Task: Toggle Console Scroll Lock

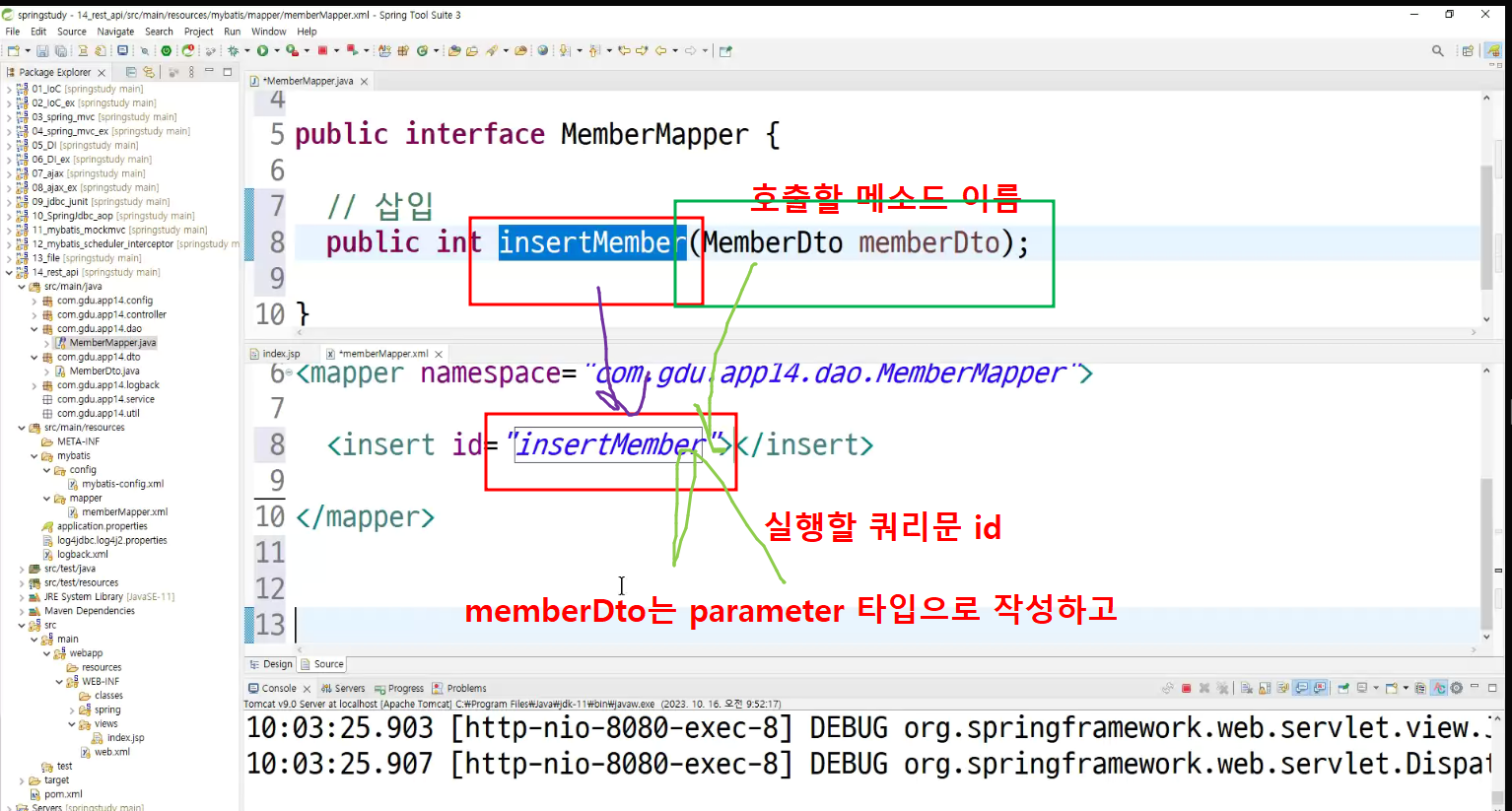Action: click(x=1265, y=688)
